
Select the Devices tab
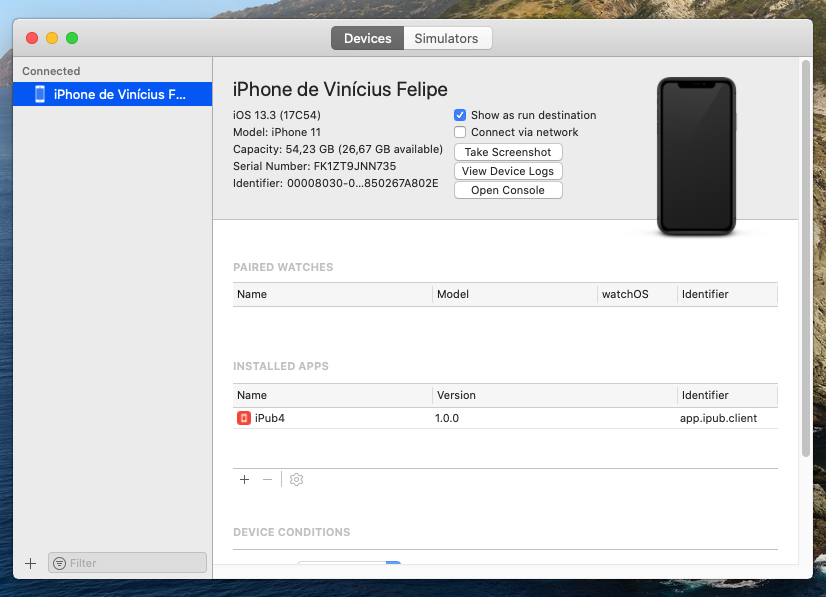coord(367,38)
